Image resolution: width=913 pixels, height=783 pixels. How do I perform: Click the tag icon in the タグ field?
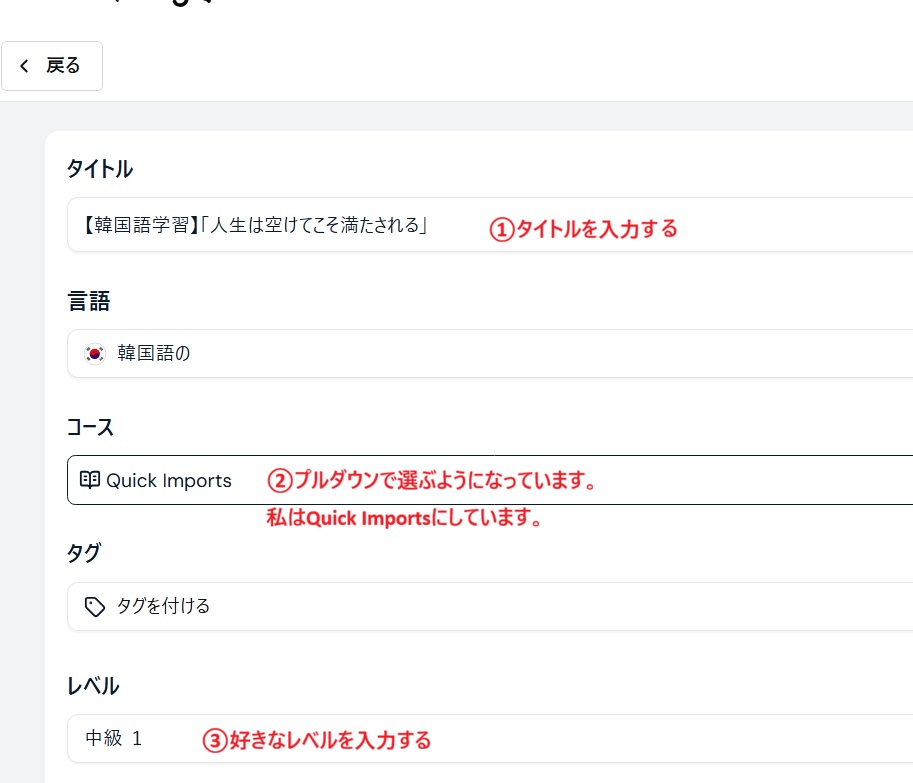[95, 607]
